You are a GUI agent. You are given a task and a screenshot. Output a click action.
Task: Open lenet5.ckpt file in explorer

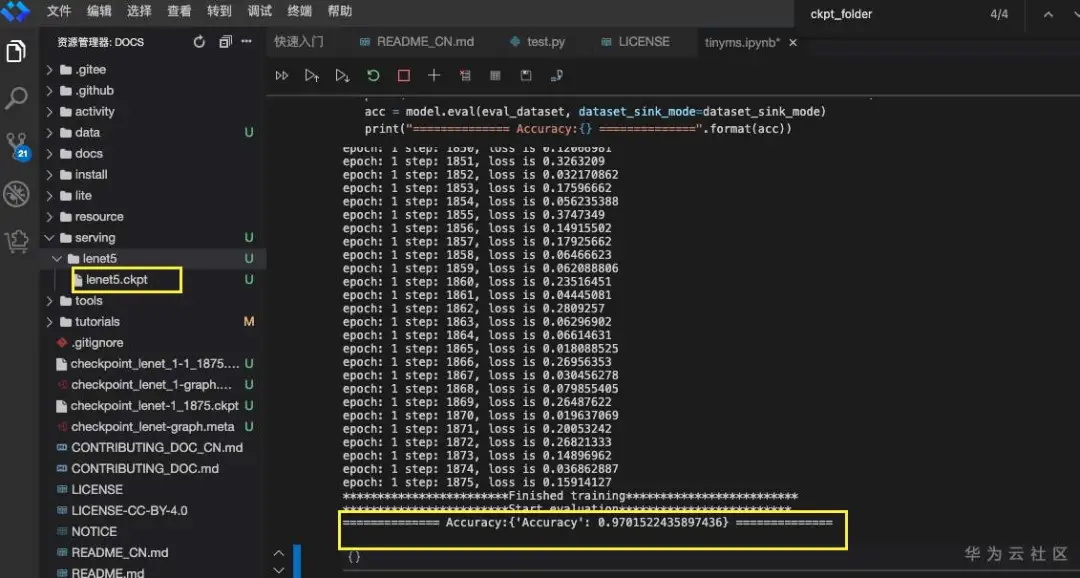[116, 280]
